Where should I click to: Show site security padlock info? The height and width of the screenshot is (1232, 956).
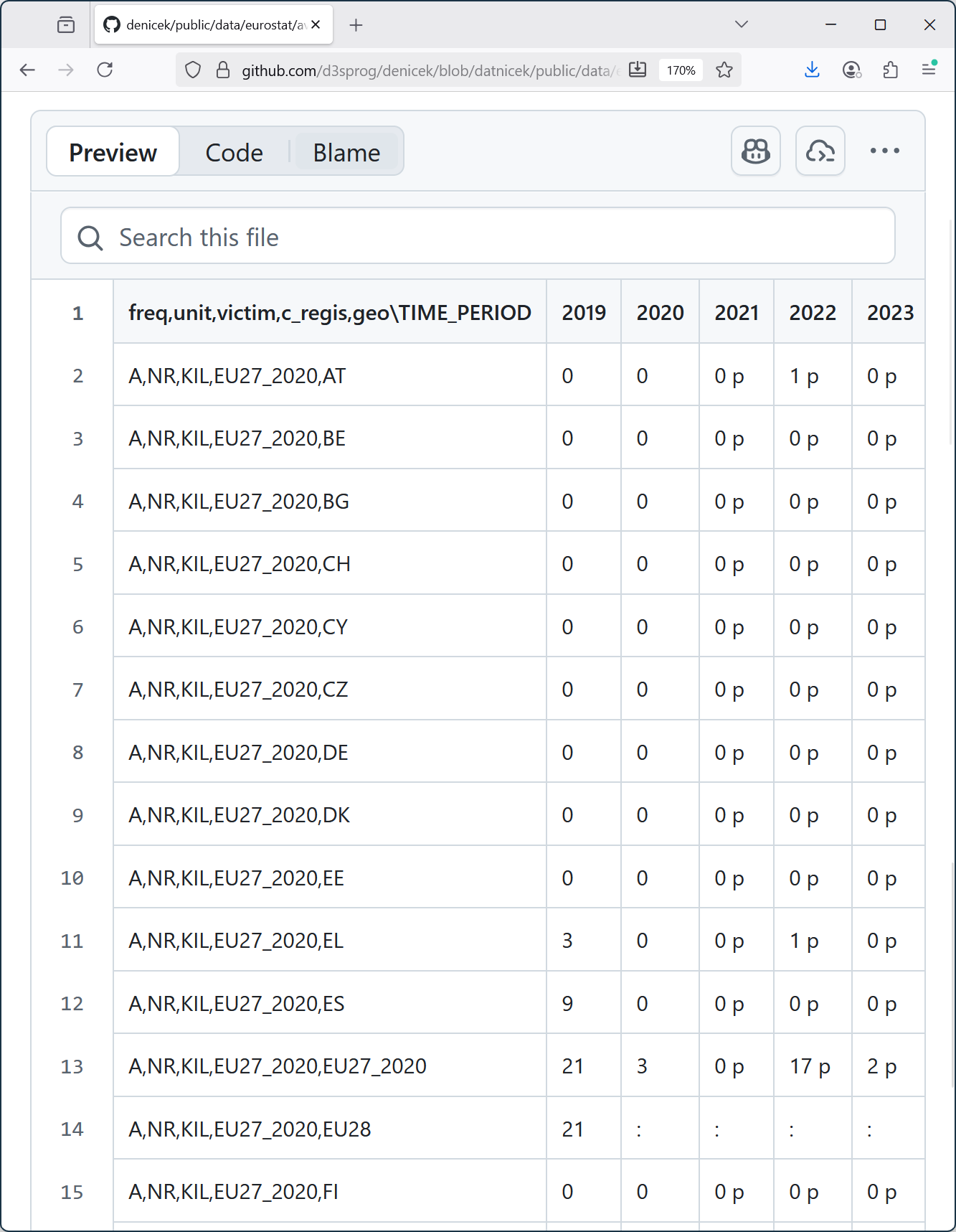coord(223,70)
